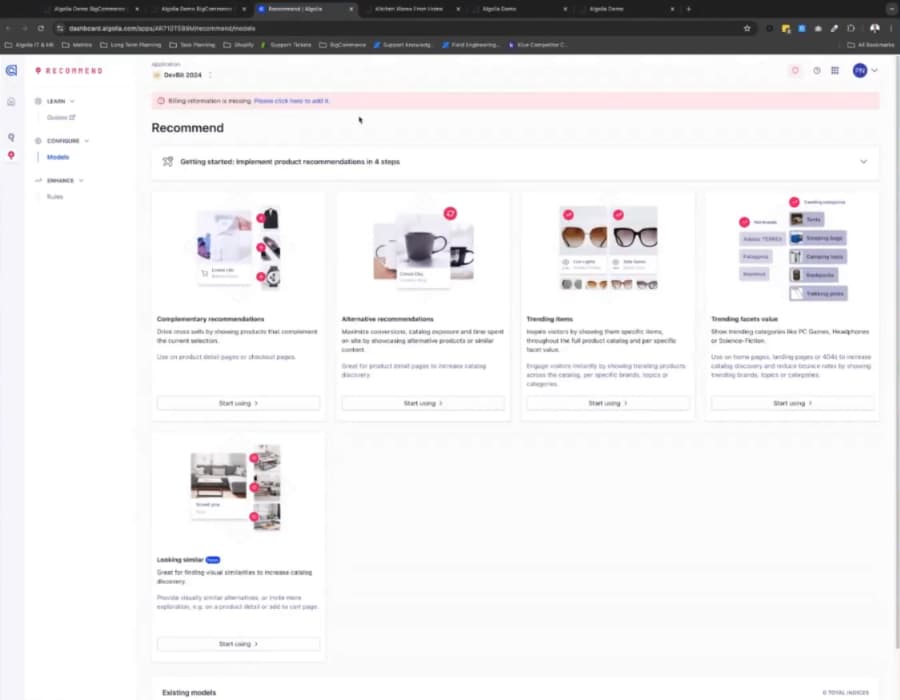Open the Shopify bookmarks folder

pos(238,45)
